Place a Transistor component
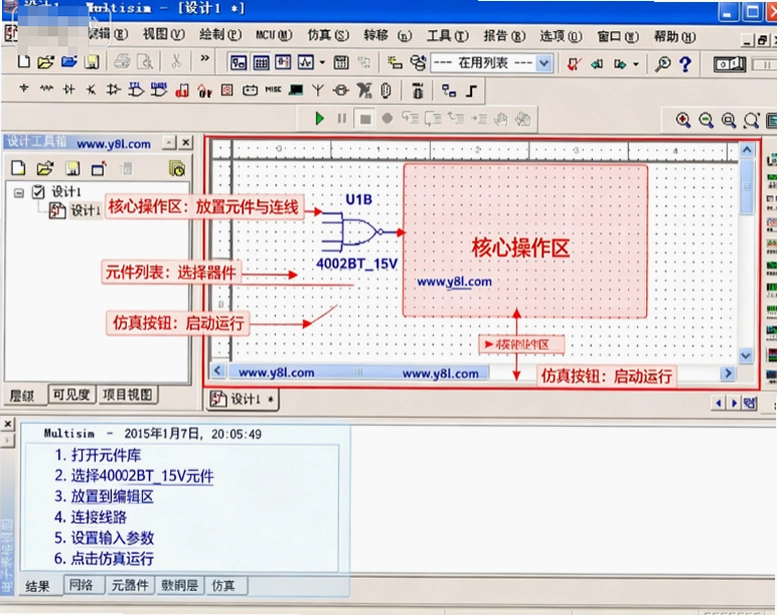Screen dimensions: 777x615 pos(91,89)
